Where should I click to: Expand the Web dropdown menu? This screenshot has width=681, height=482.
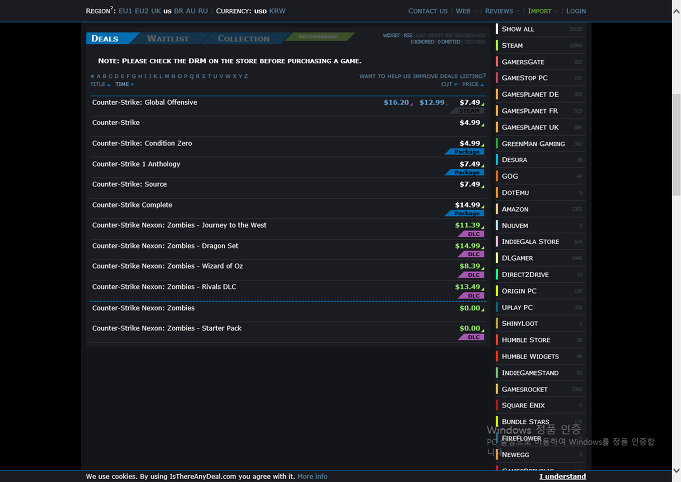coord(466,11)
